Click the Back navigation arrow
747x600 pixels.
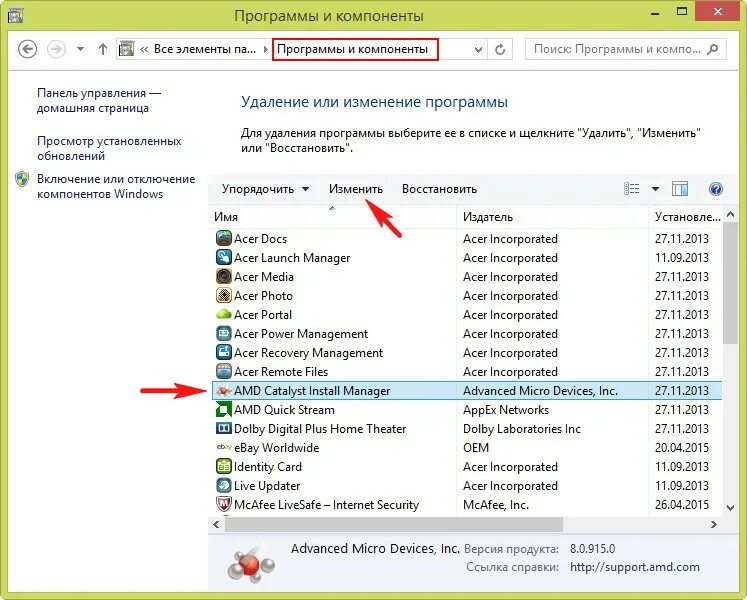point(27,49)
